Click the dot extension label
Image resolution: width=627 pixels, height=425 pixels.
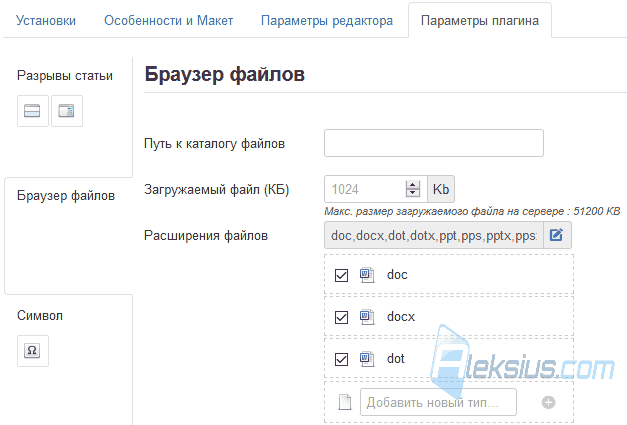395,359
